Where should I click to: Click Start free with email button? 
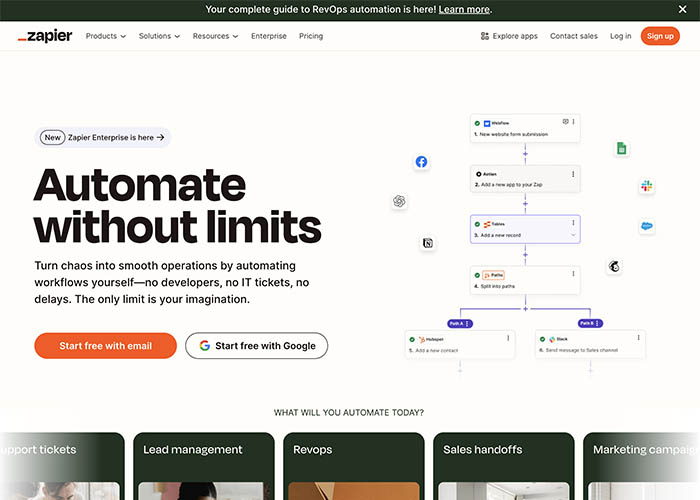tap(105, 346)
